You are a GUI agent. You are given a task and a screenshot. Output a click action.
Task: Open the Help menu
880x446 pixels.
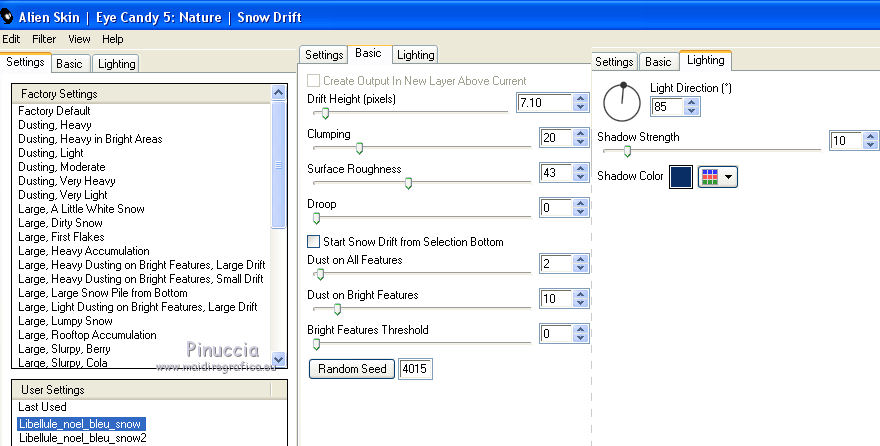pos(112,39)
